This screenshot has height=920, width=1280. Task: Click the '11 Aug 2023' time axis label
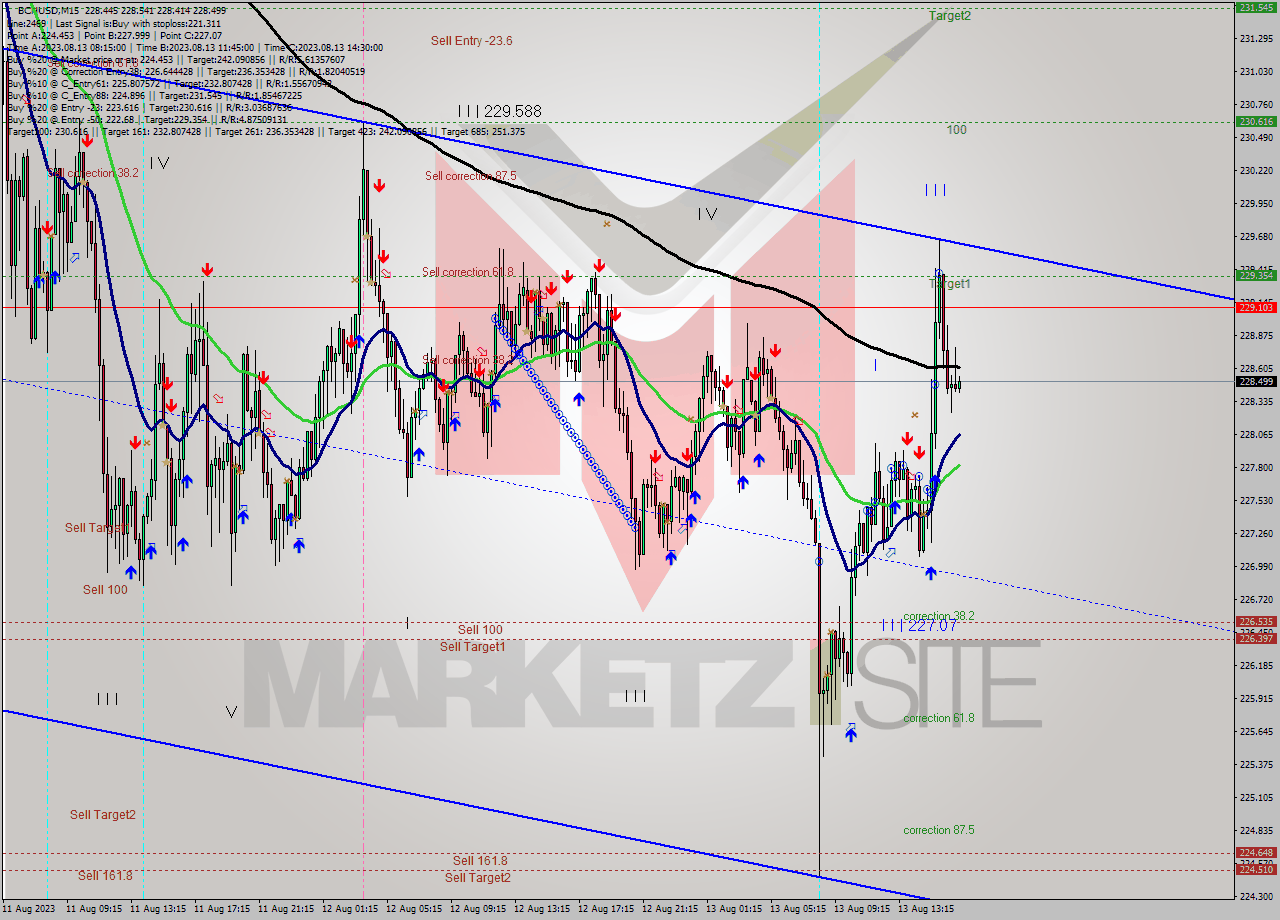click(x=29, y=909)
